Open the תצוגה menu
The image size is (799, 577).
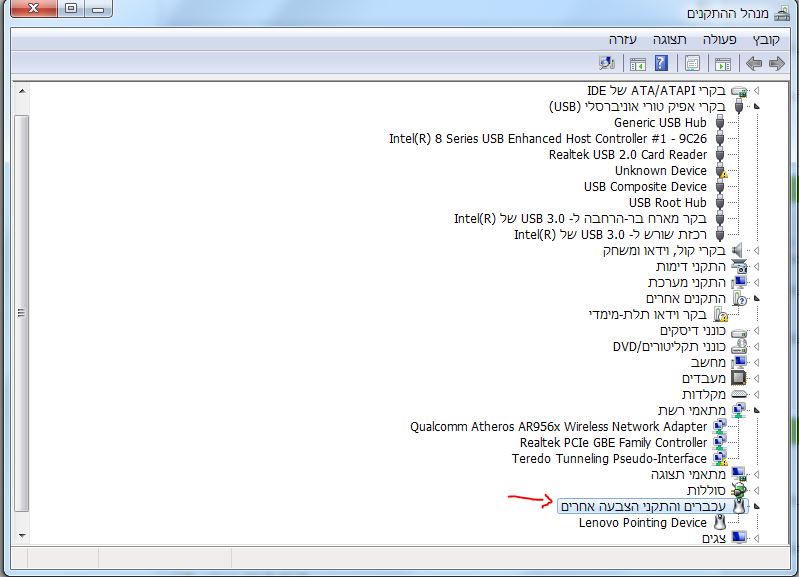(x=670, y=39)
